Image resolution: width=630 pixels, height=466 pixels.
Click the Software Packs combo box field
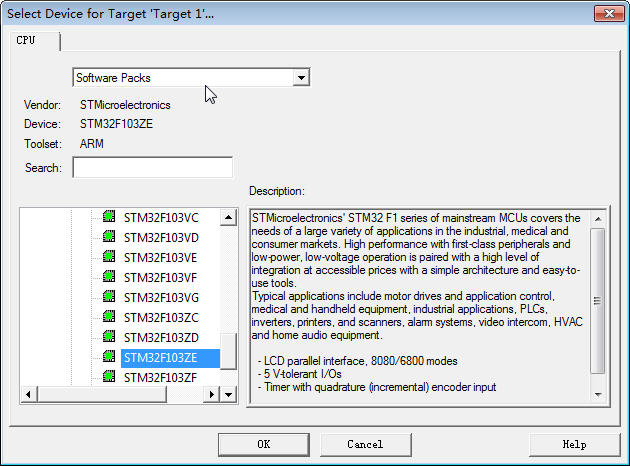[x=191, y=78]
